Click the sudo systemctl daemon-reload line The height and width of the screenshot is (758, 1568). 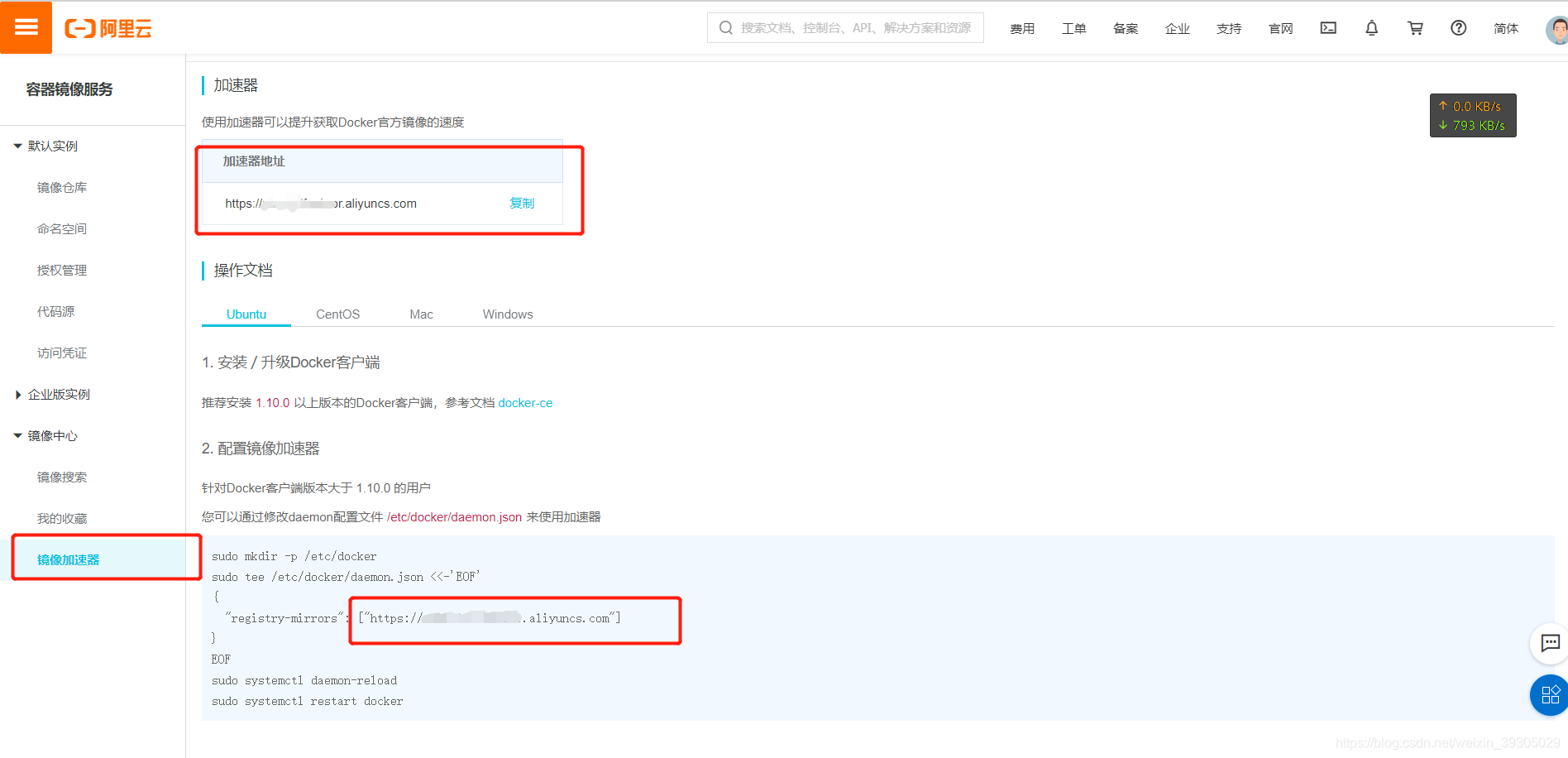point(304,681)
